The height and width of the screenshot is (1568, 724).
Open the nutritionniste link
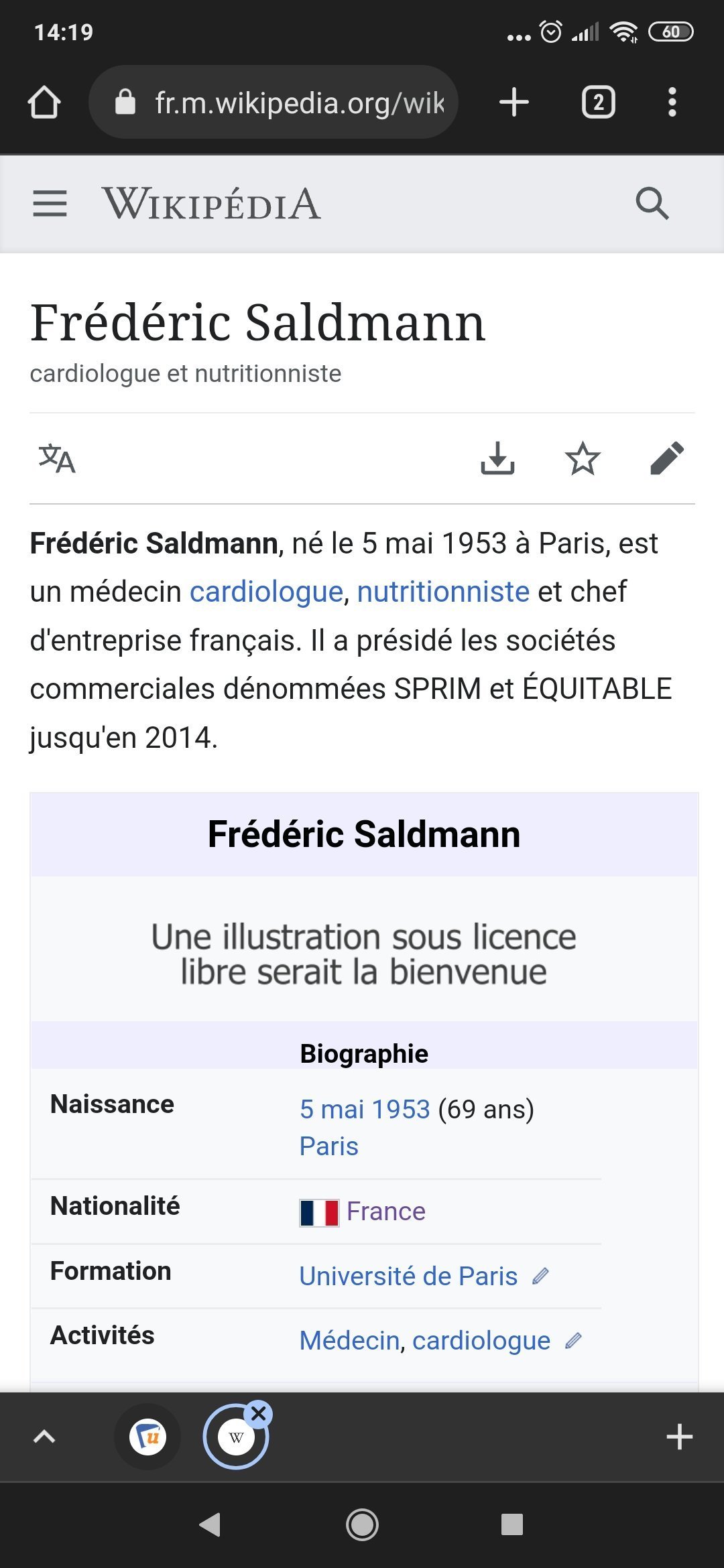pyautogui.click(x=443, y=592)
